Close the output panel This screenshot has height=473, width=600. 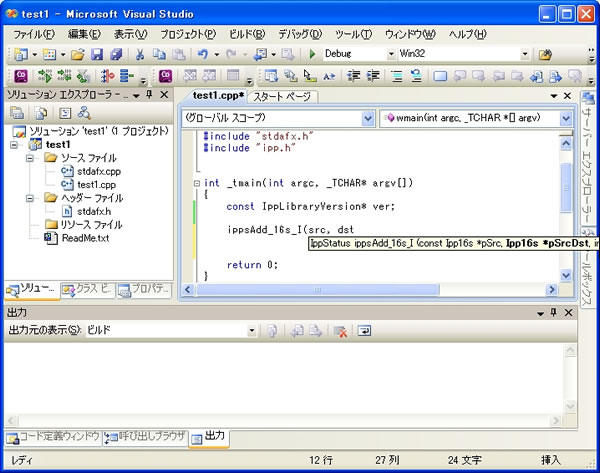coord(569,313)
